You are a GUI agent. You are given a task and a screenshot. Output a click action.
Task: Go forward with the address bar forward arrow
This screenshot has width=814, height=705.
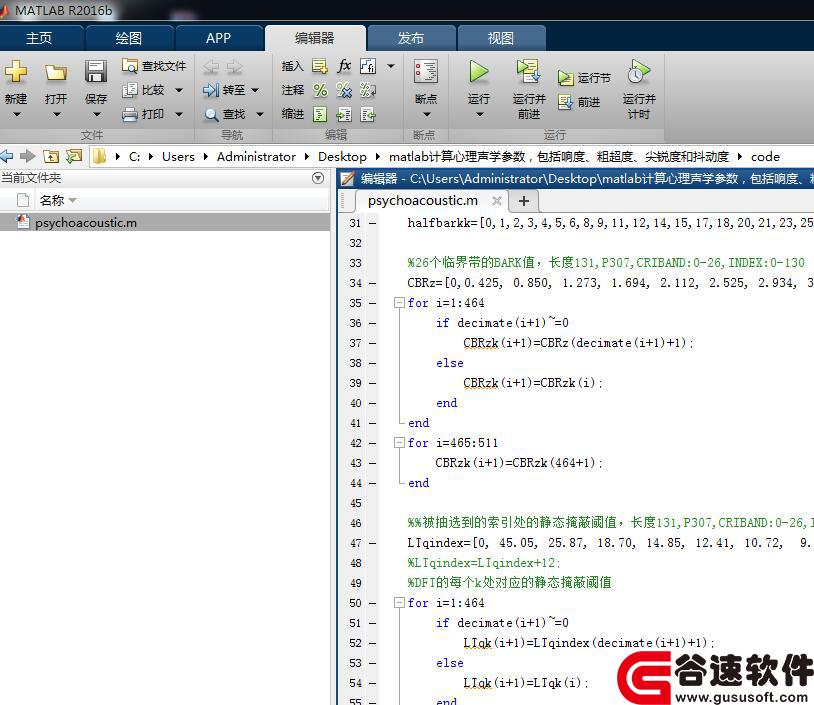(x=28, y=156)
